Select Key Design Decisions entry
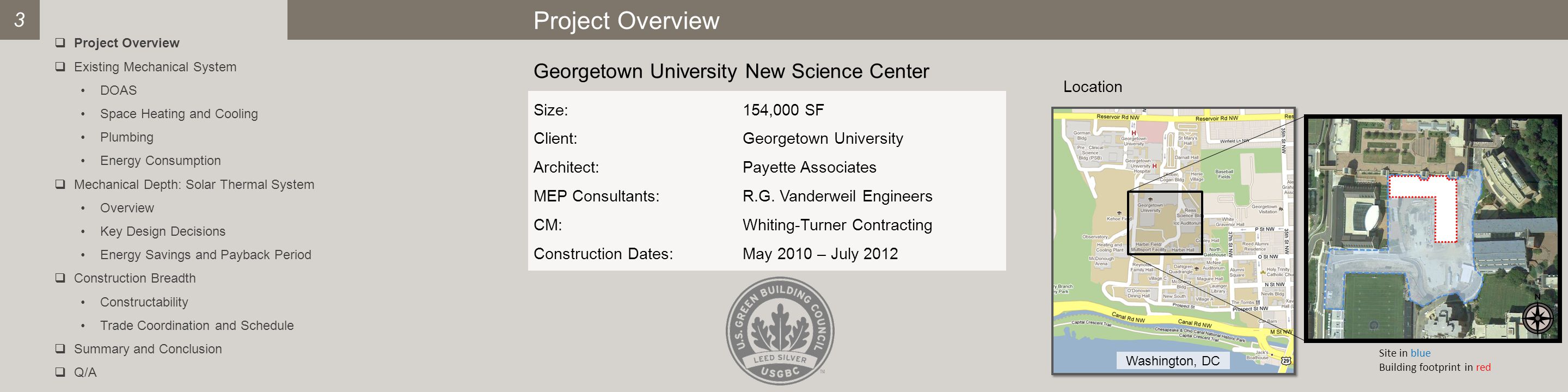 tap(163, 231)
